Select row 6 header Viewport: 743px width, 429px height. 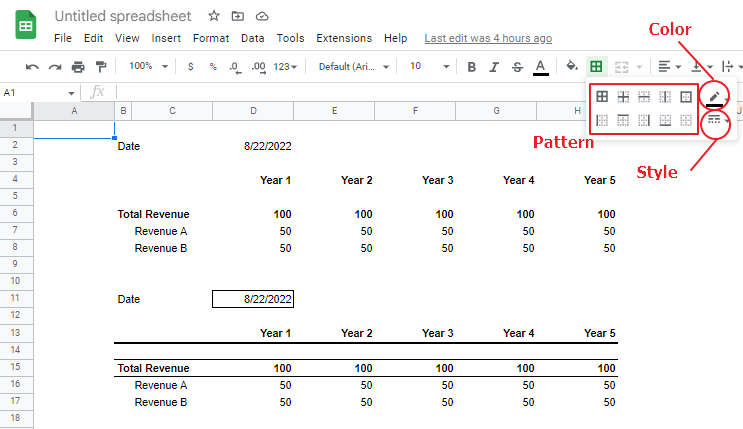(16, 213)
